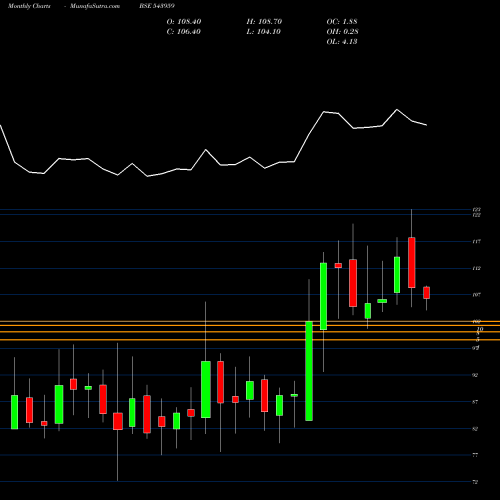Click the last red candle on the right

coord(426,293)
